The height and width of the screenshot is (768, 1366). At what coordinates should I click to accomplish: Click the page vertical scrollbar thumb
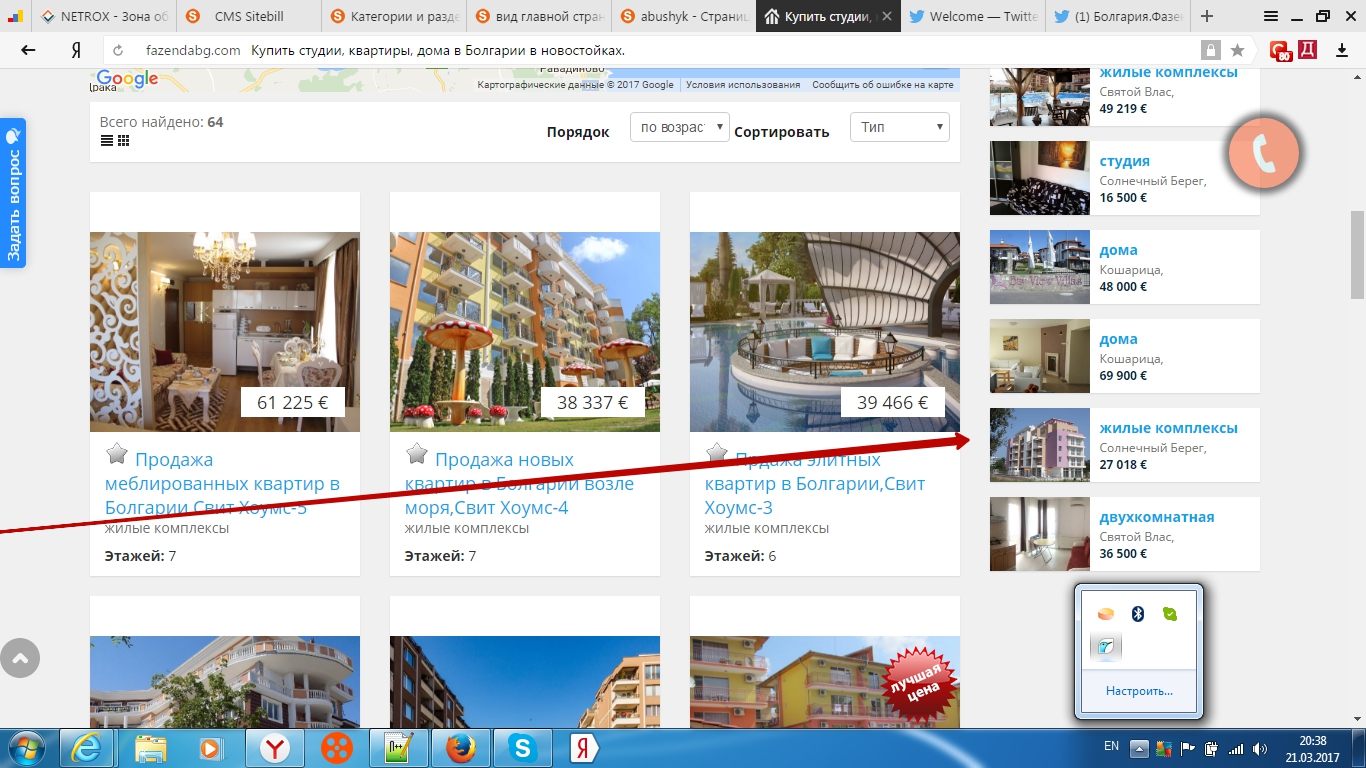coord(1357,254)
